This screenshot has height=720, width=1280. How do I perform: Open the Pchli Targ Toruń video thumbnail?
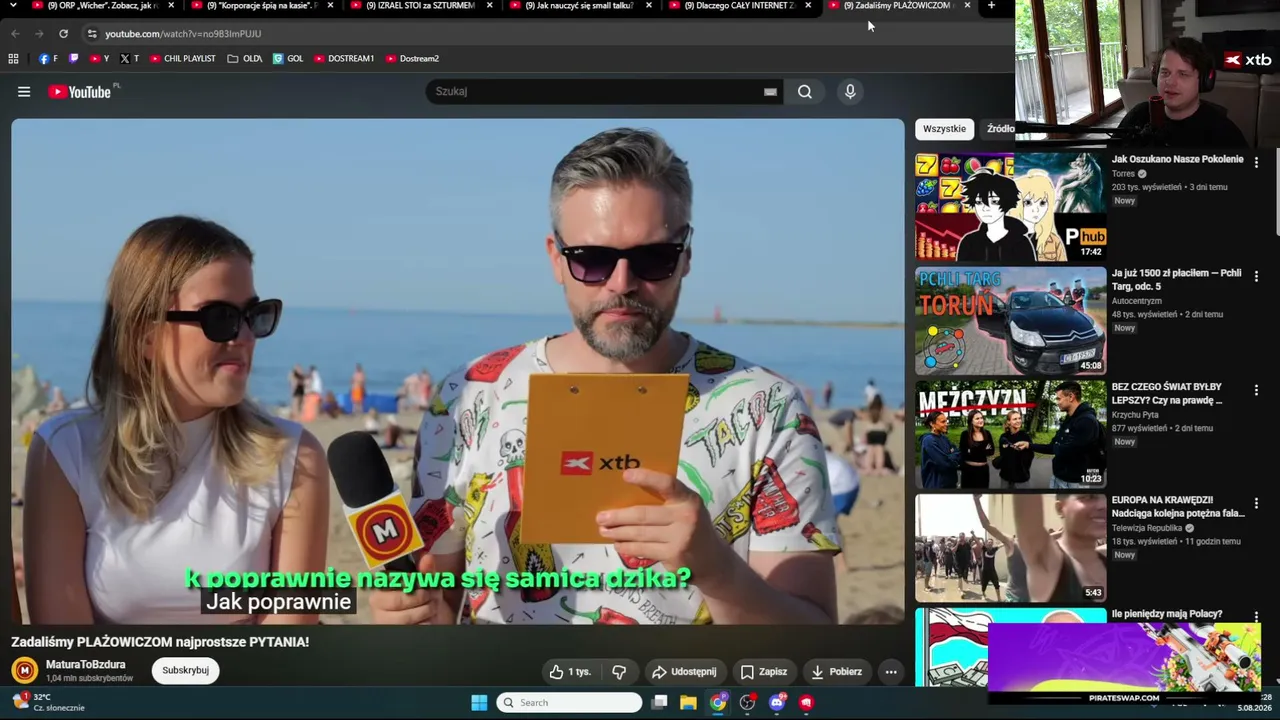coord(1010,321)
